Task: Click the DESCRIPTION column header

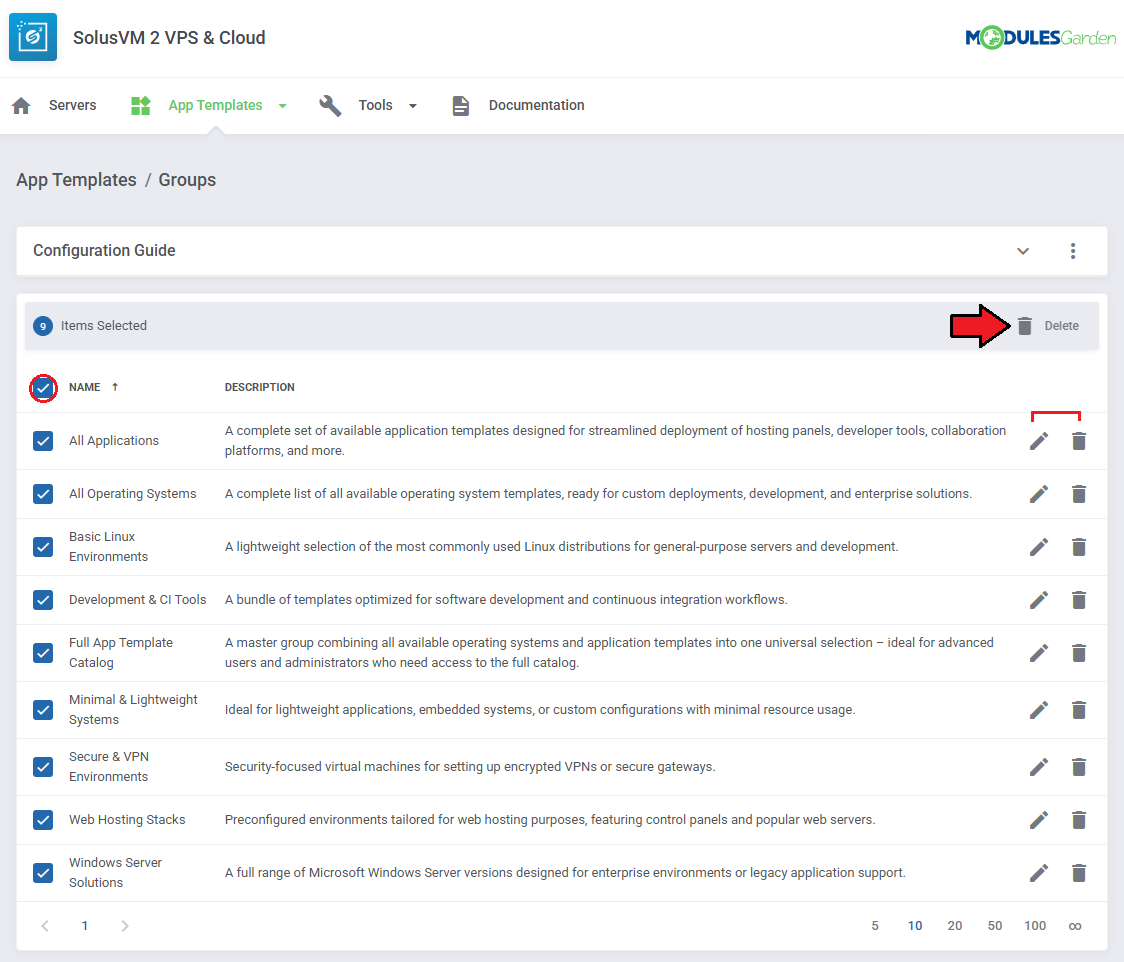Action: point(259,387)
